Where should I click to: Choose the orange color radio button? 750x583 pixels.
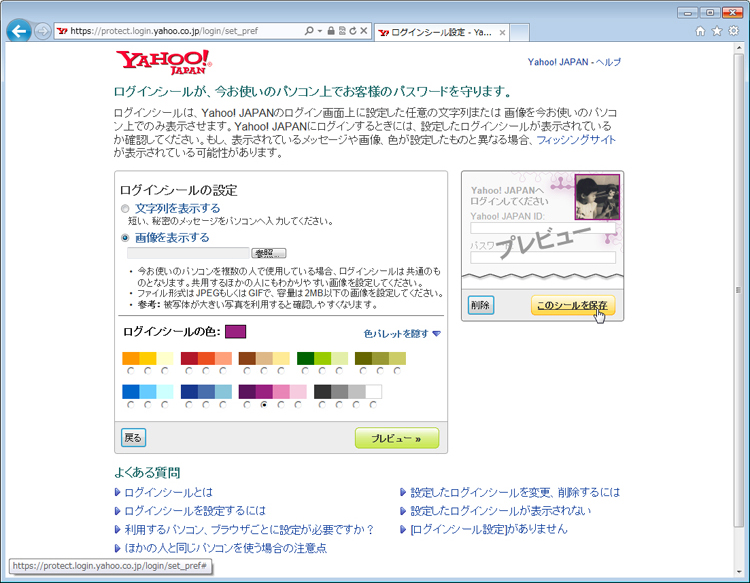click(x=131, y=371)
